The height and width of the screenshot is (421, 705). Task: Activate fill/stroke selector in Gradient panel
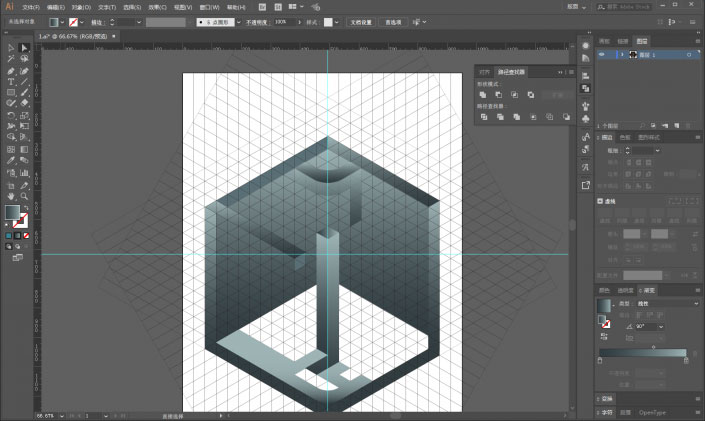click(x=604, y=321)
